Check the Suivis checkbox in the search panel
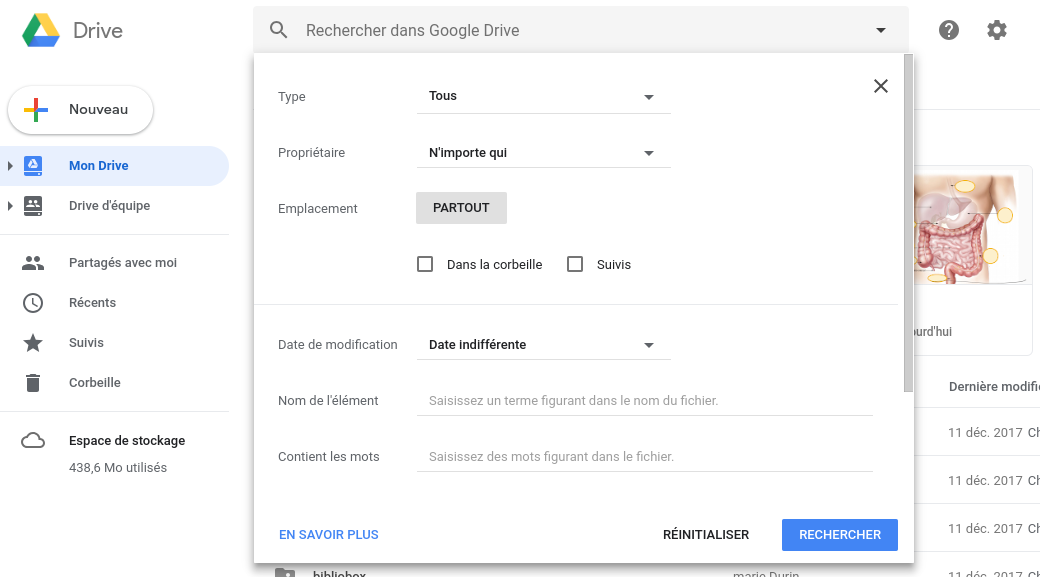 (575, 263)
